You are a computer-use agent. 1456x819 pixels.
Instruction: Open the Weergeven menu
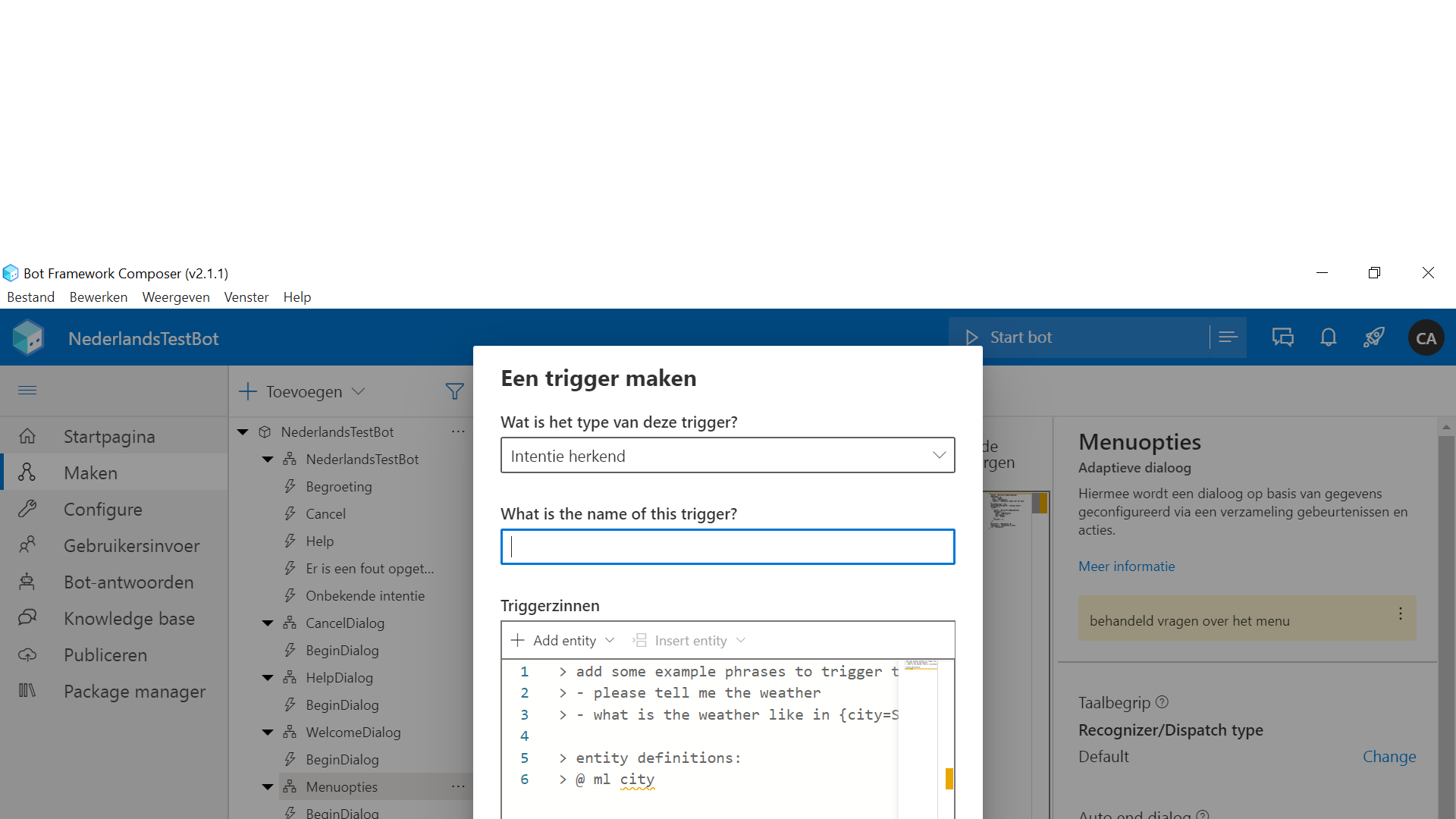[x=176, y=297]
